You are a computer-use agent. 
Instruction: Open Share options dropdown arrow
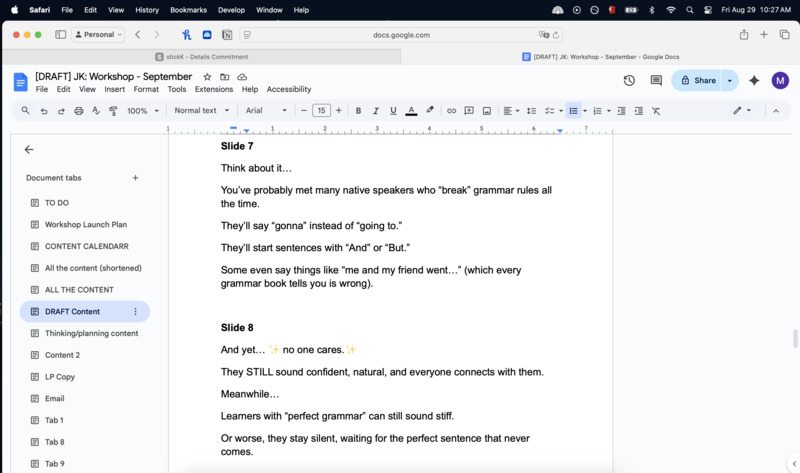click(x=730, y=81)
